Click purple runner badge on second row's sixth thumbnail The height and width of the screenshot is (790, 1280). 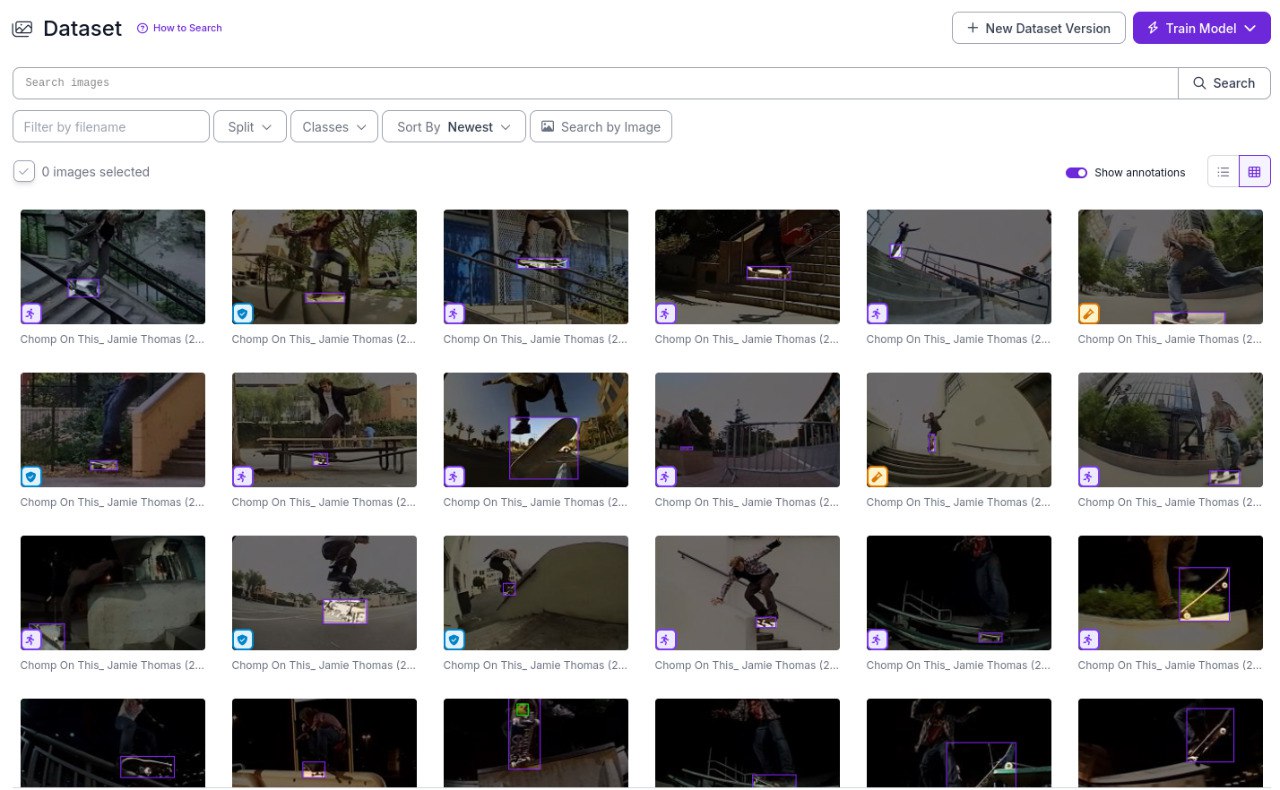[x=1089, y=477]
